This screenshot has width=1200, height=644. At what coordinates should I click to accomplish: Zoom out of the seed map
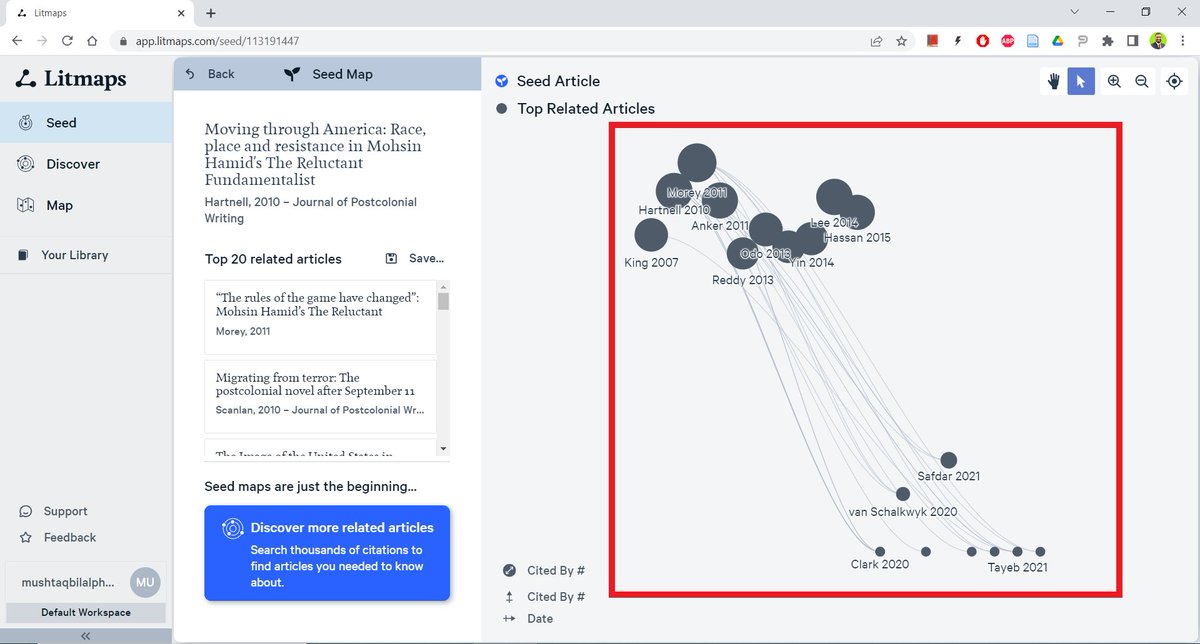tap(1142, 81)
